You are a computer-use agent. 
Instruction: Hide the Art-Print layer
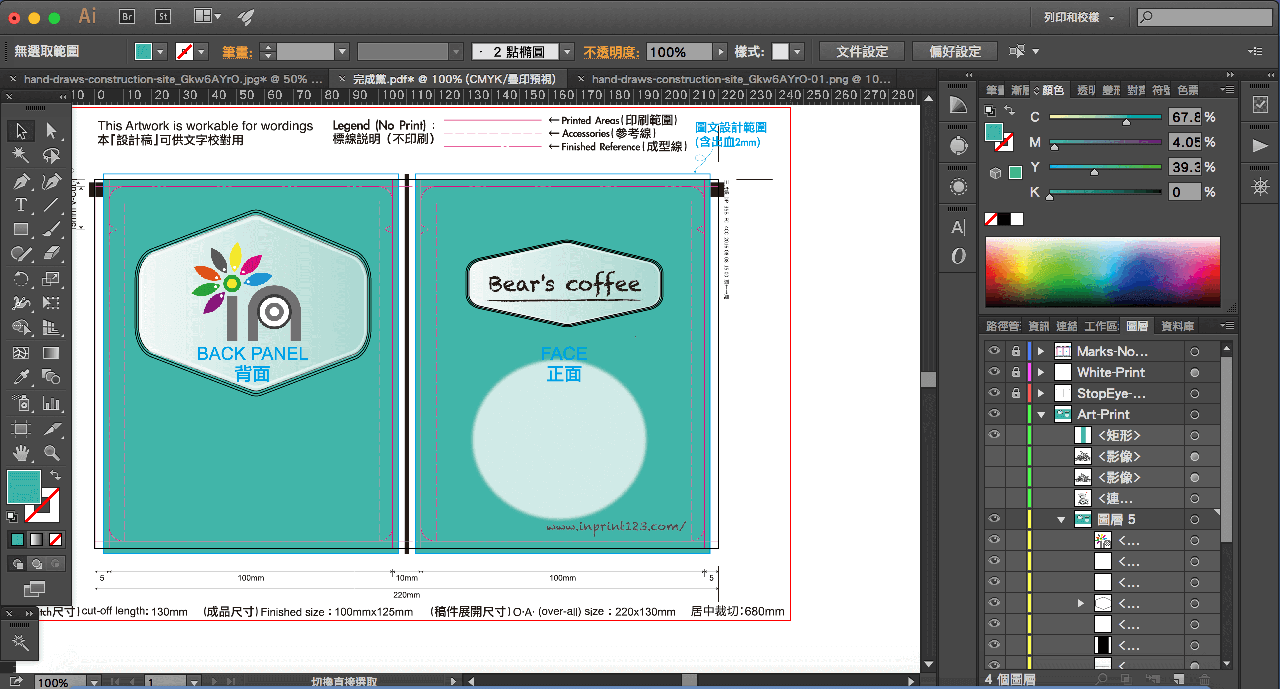pyautogui.click(x=993, y=414)
